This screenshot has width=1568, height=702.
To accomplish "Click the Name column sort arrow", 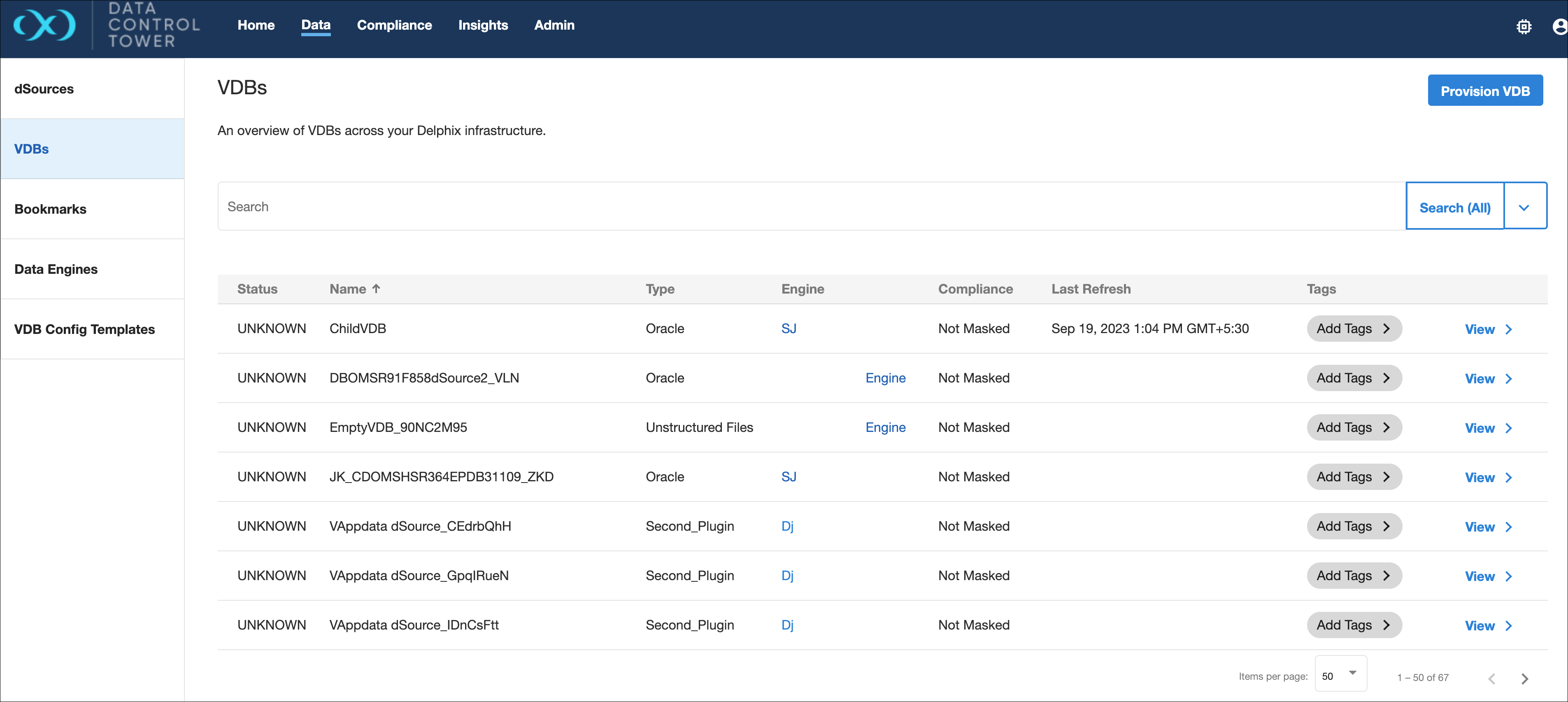I will (x=376, y=289).
